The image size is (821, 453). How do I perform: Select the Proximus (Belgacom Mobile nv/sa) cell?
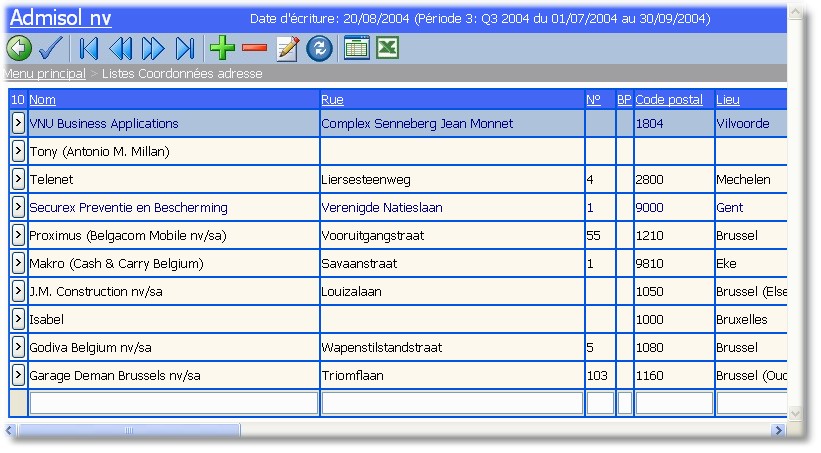[174, 236]
